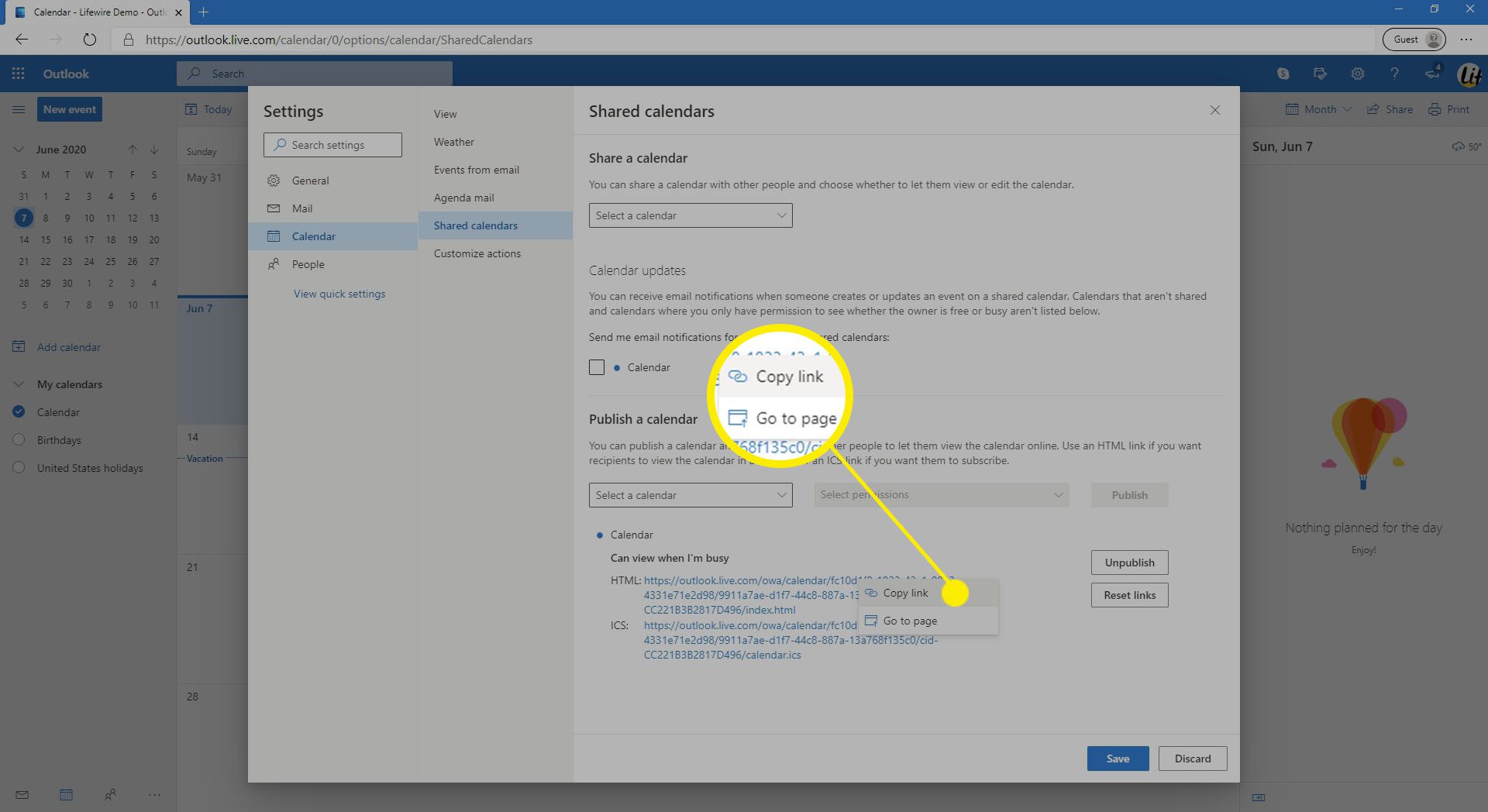Select the Calendar settings category

(333, 236)
